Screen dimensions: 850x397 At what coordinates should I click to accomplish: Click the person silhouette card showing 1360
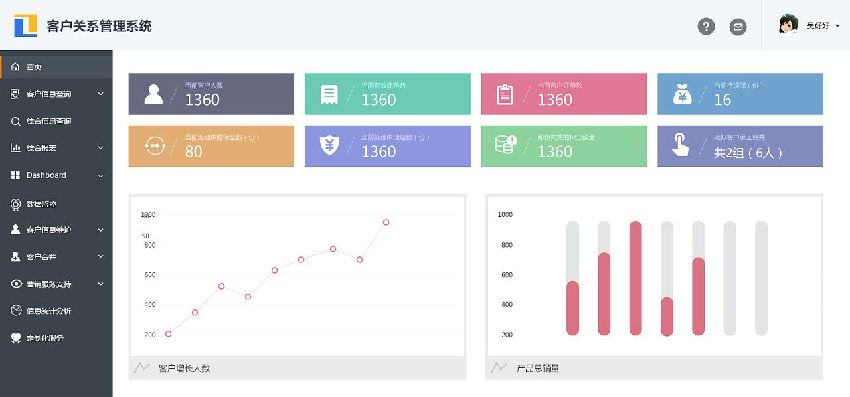211,94
